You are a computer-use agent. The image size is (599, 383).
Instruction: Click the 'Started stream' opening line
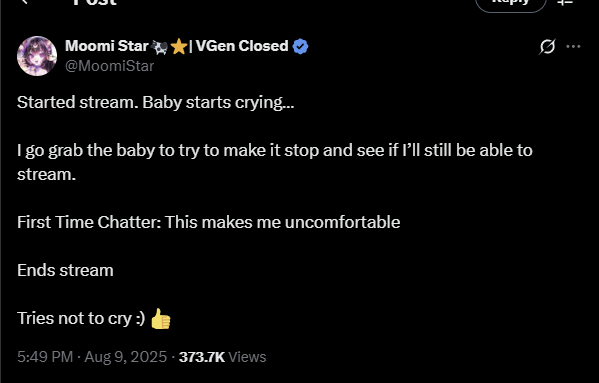tap(155, 103)
